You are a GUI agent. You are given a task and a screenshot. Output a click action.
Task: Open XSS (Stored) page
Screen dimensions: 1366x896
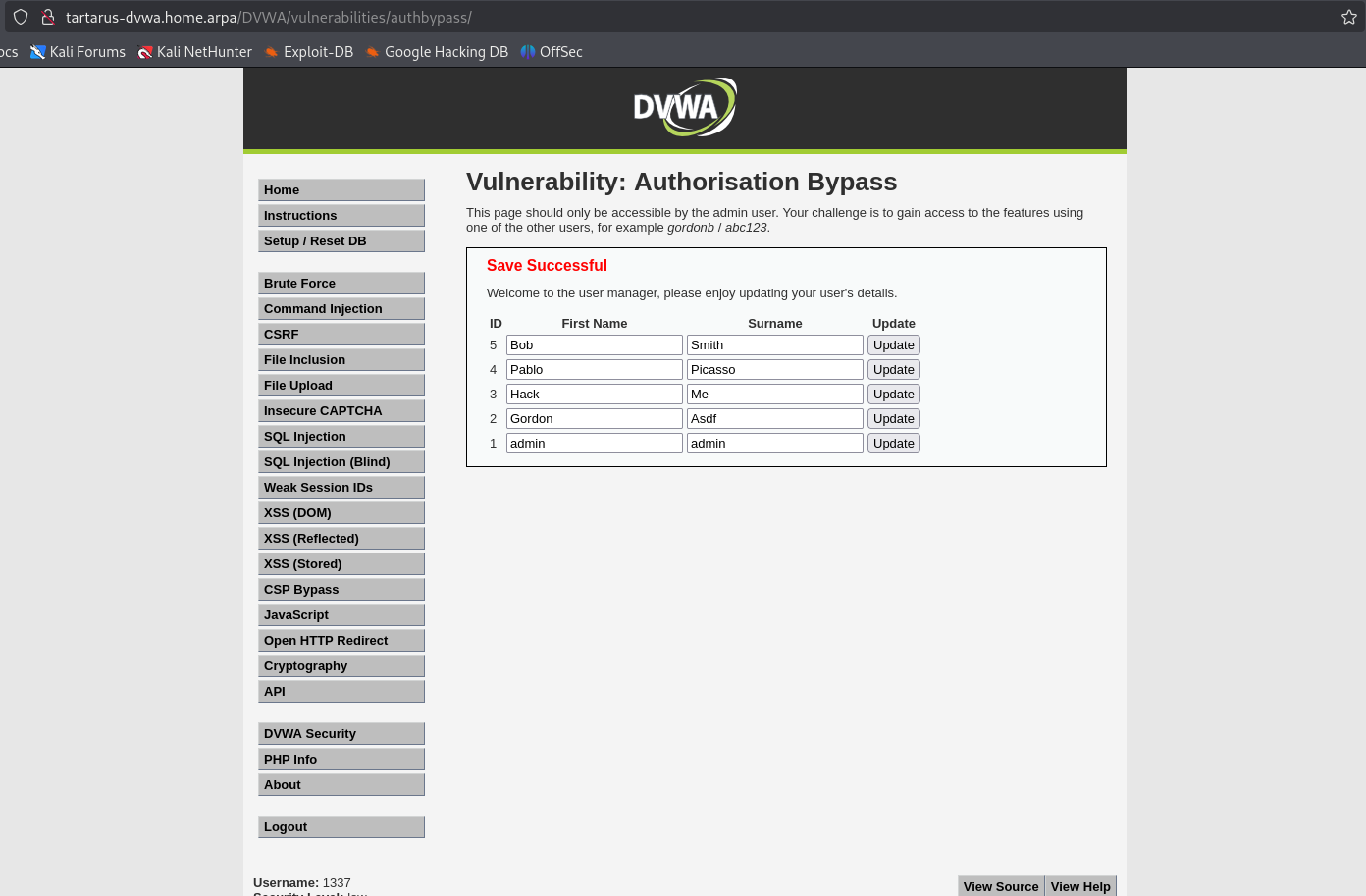pyautogui.click(x=341, y=564)
